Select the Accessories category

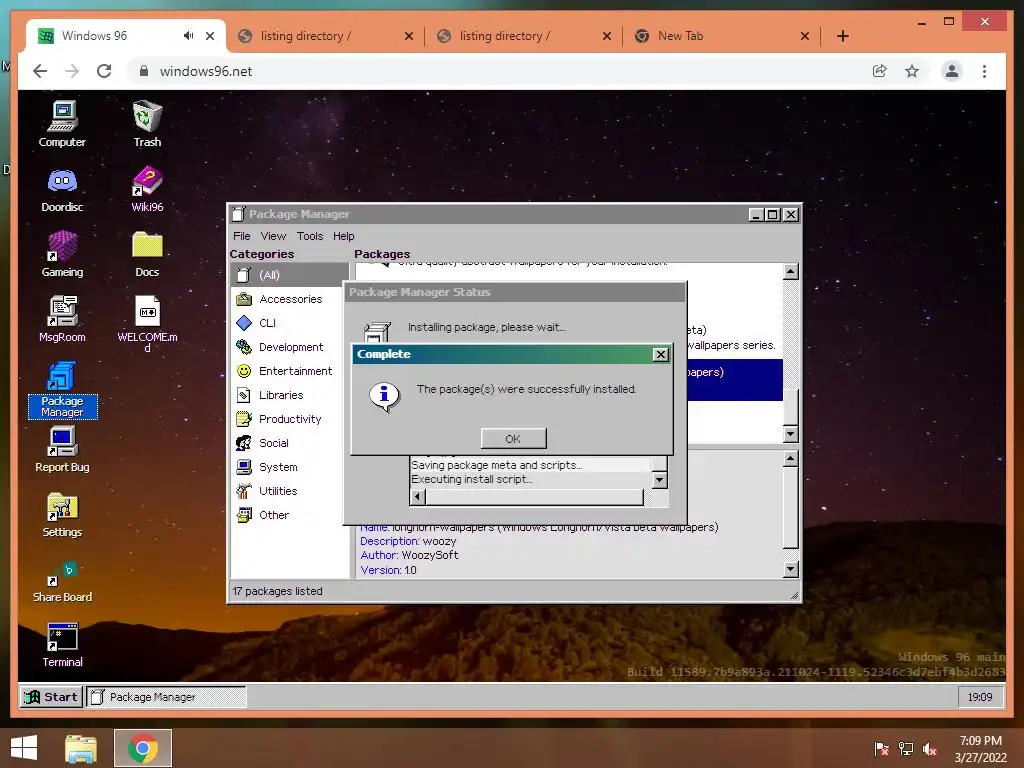point(289,299)
